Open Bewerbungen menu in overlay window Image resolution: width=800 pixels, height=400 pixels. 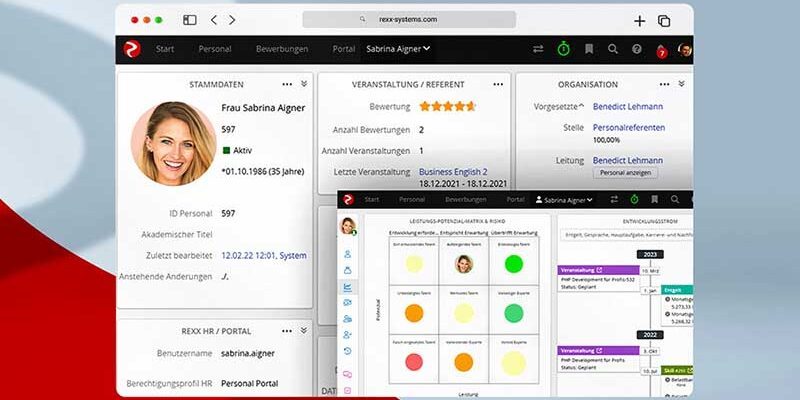465,199
